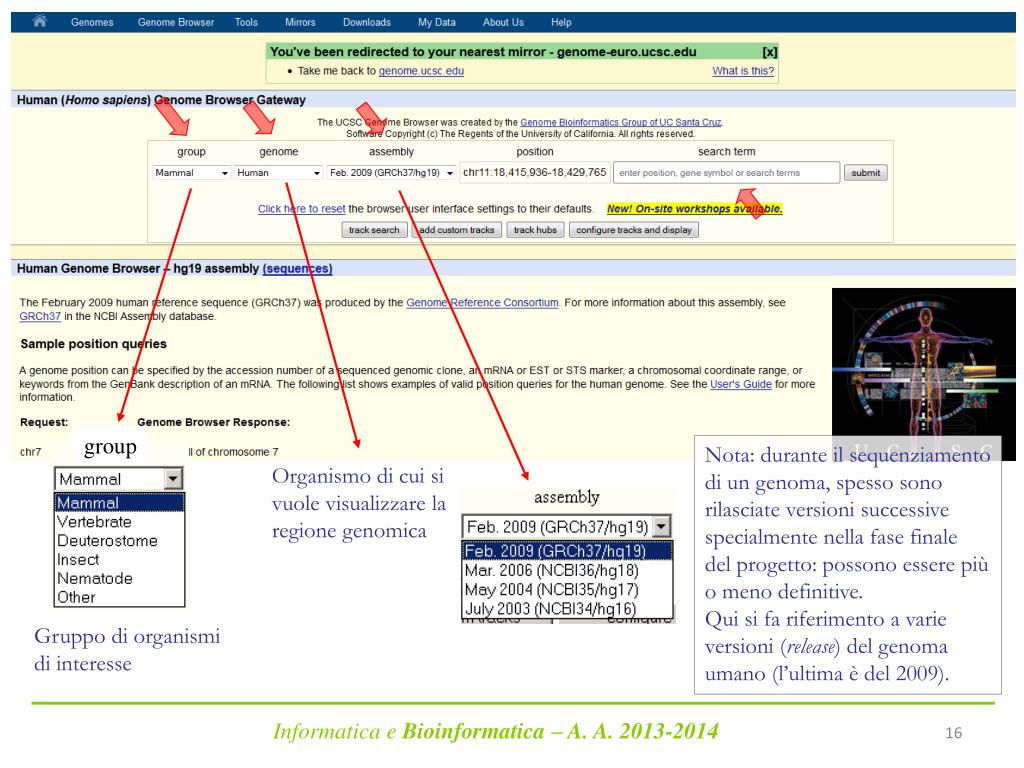Screen dimensions: 1024x768
Task: Select Insect in group list
Action: 120,560
